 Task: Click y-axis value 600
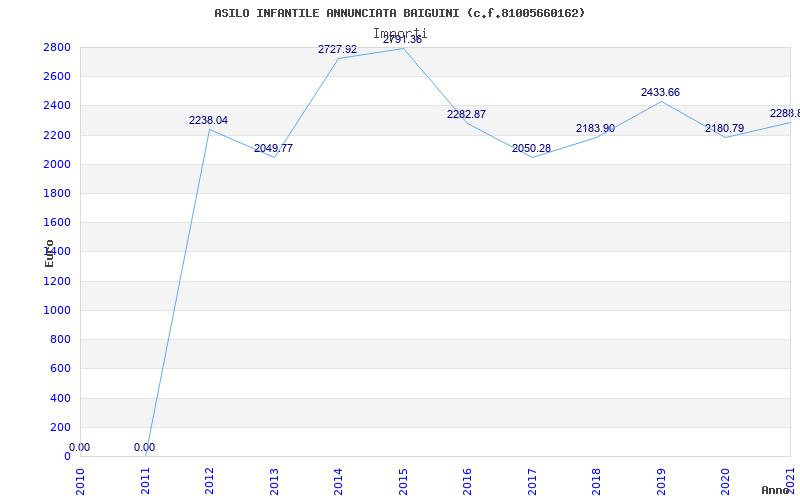point(60,368)
